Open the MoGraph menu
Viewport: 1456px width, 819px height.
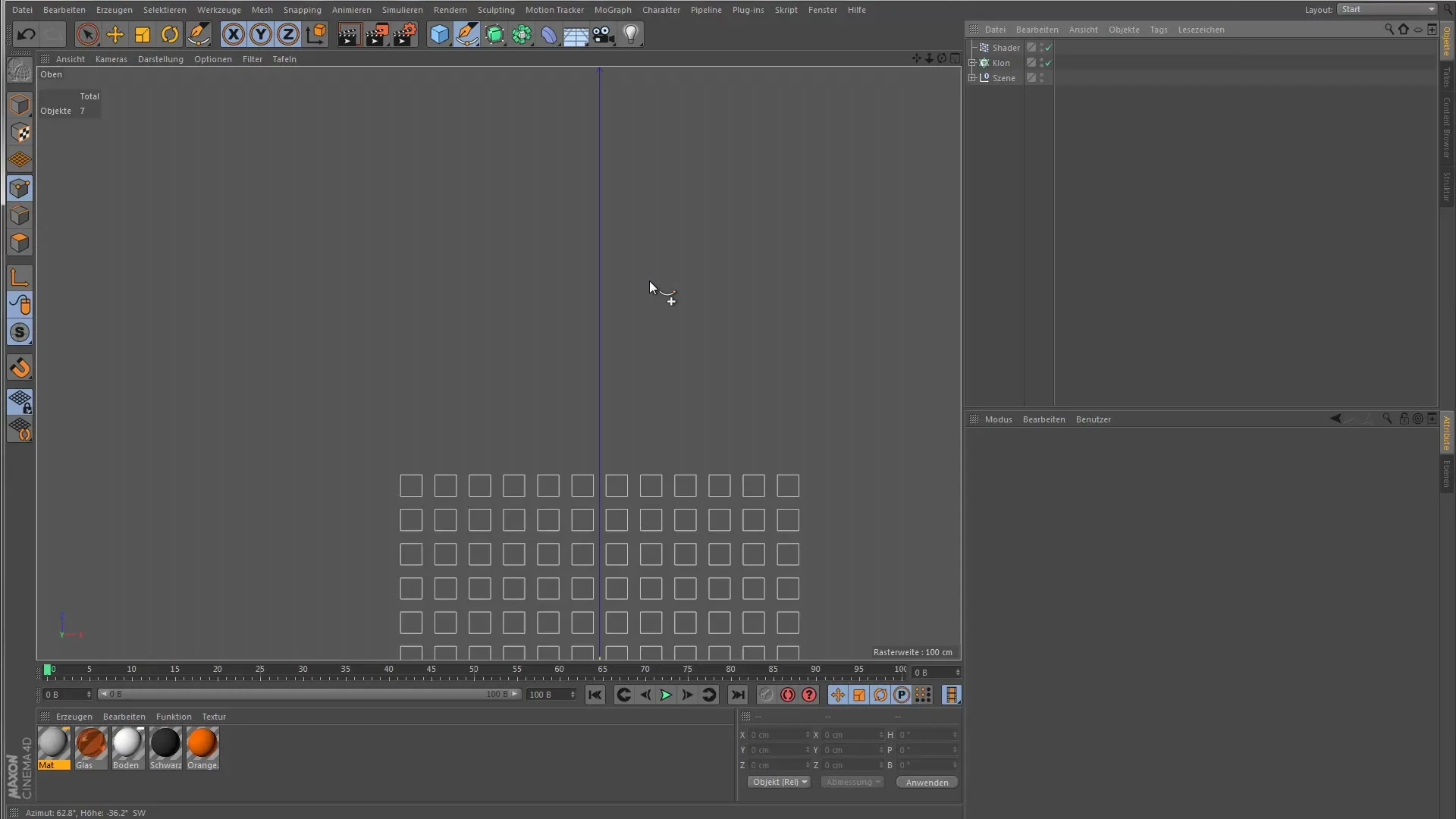point(613,10)
